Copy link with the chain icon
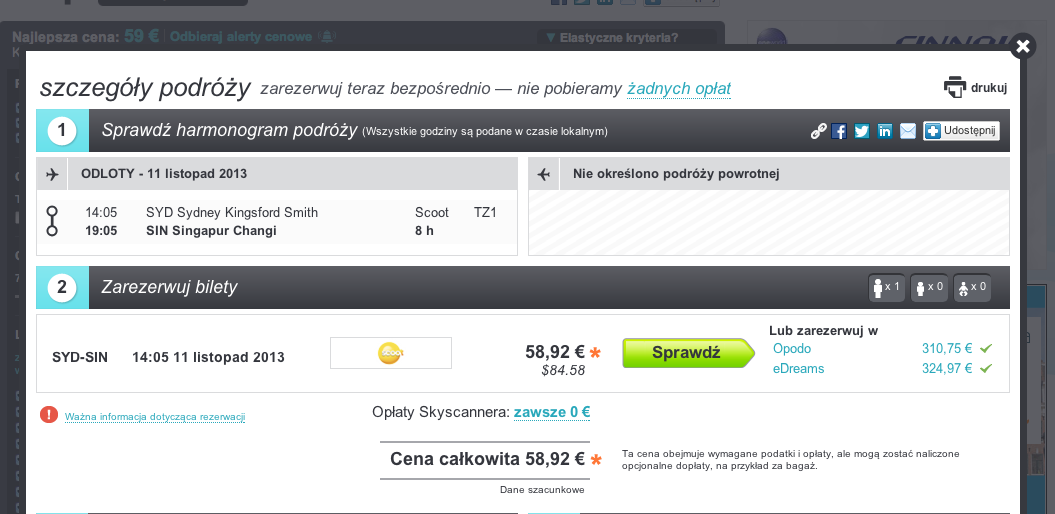This screenshot has height=514, width=1055. tap(818, 131)
